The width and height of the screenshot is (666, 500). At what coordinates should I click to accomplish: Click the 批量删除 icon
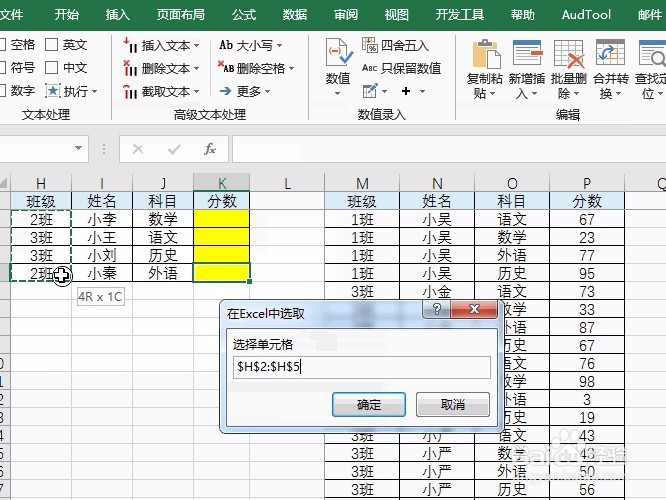(x=569, y=54)
